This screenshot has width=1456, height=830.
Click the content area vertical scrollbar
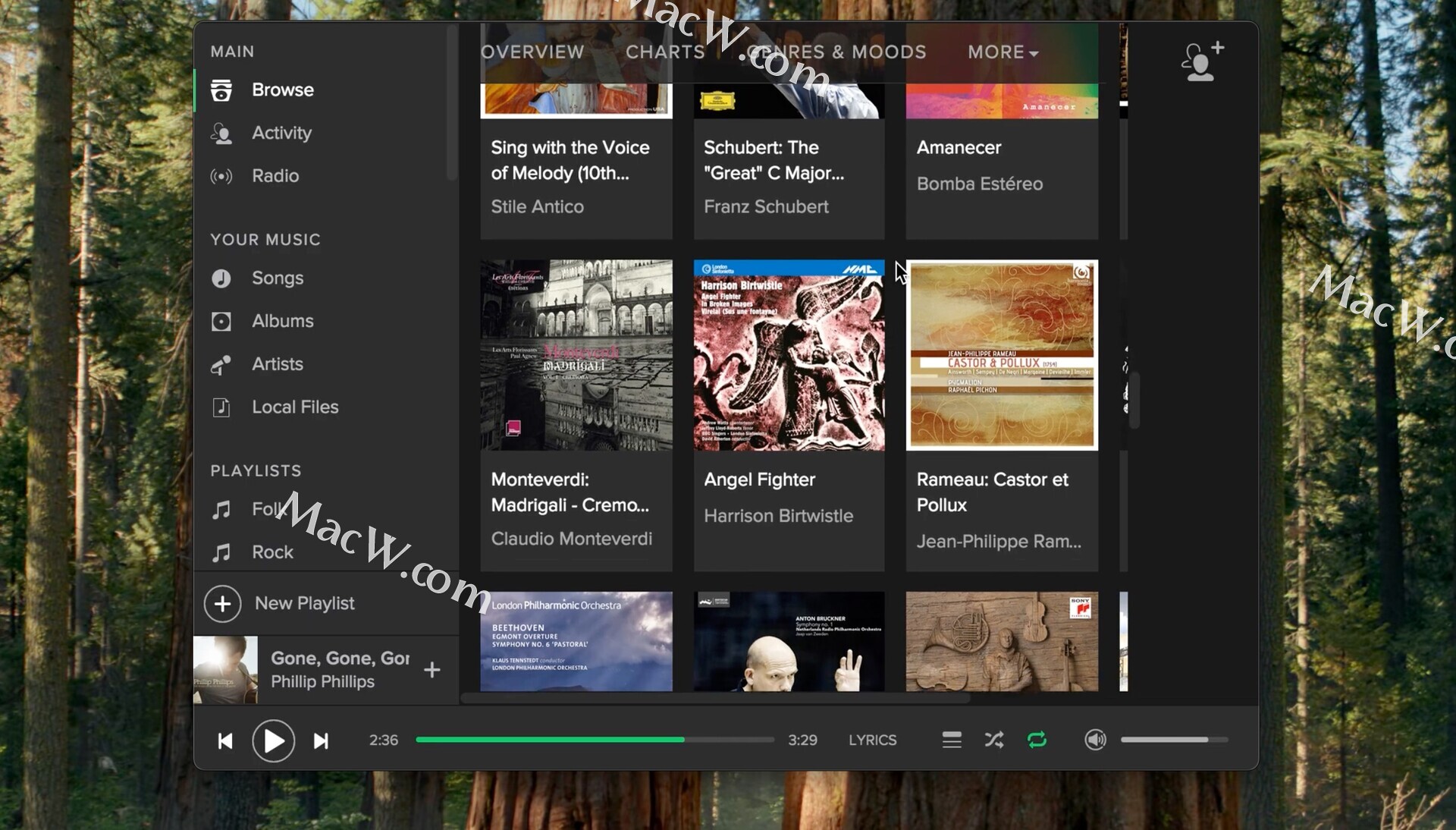click(x=1134, y=400)
